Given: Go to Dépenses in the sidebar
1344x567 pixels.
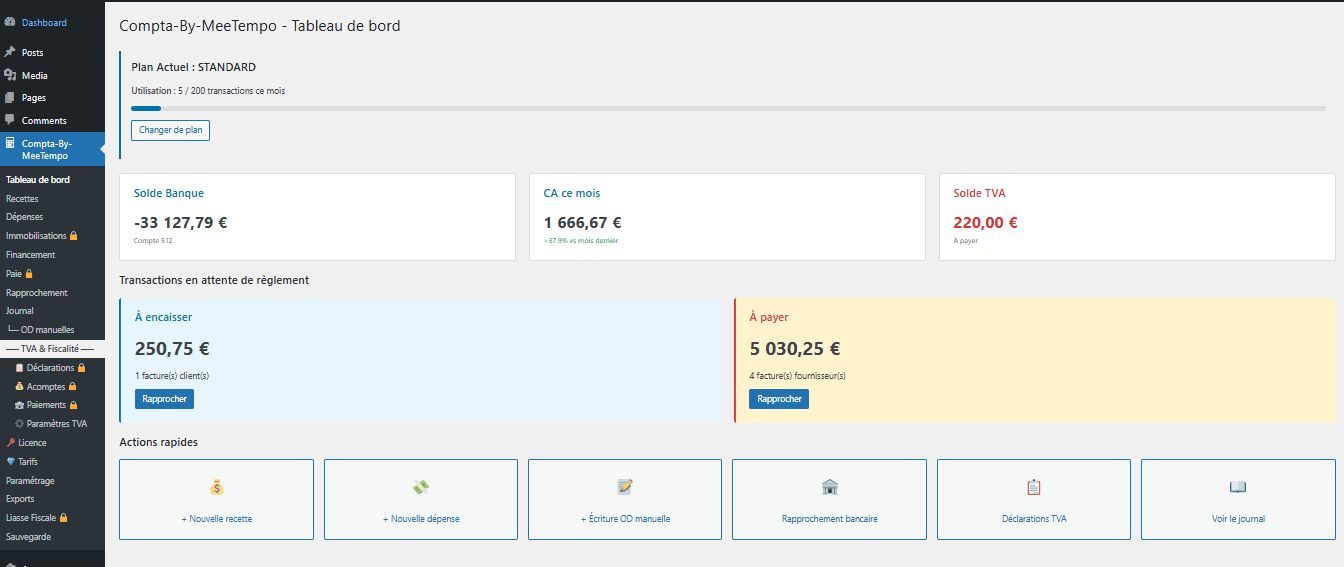Looking at the screenshot, I should pyautogui.click(x=24, y=217).
